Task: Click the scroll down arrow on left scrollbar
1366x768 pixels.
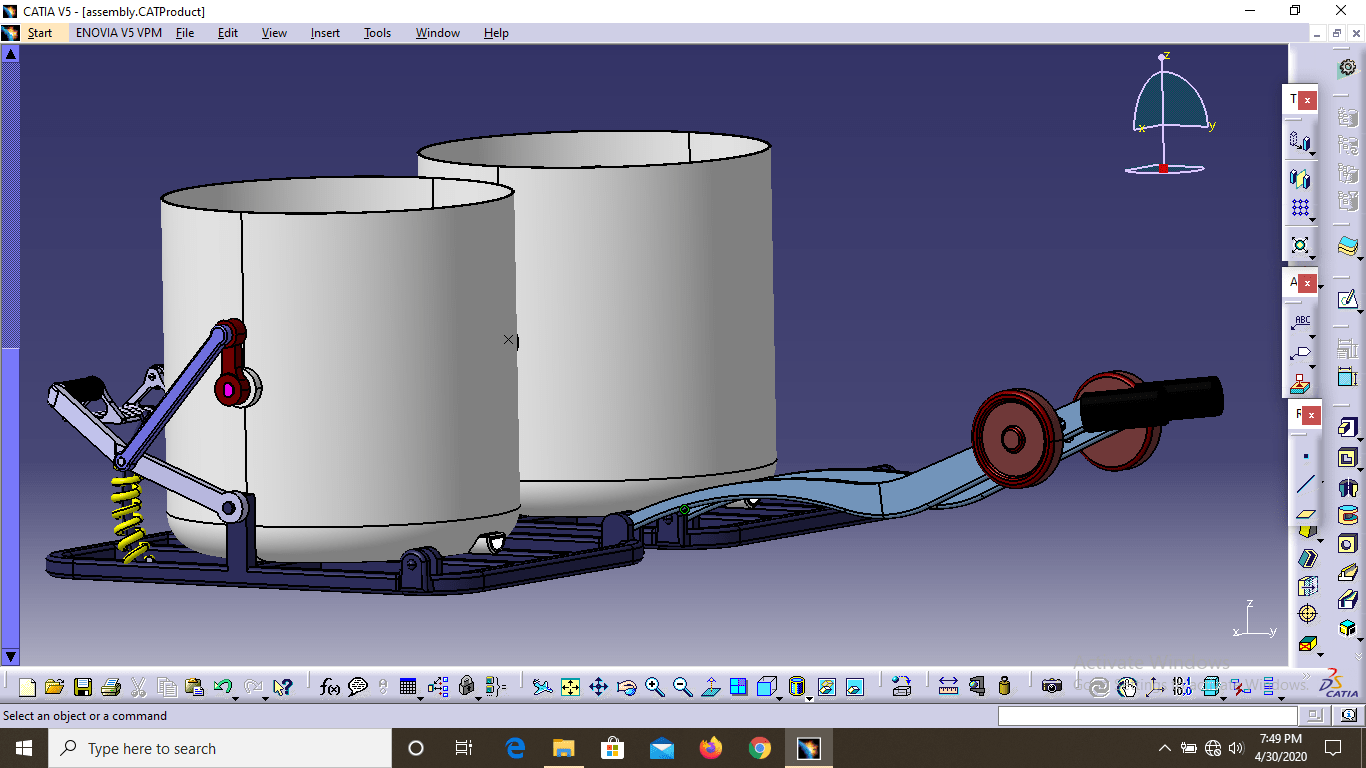Action: (11, 657)
